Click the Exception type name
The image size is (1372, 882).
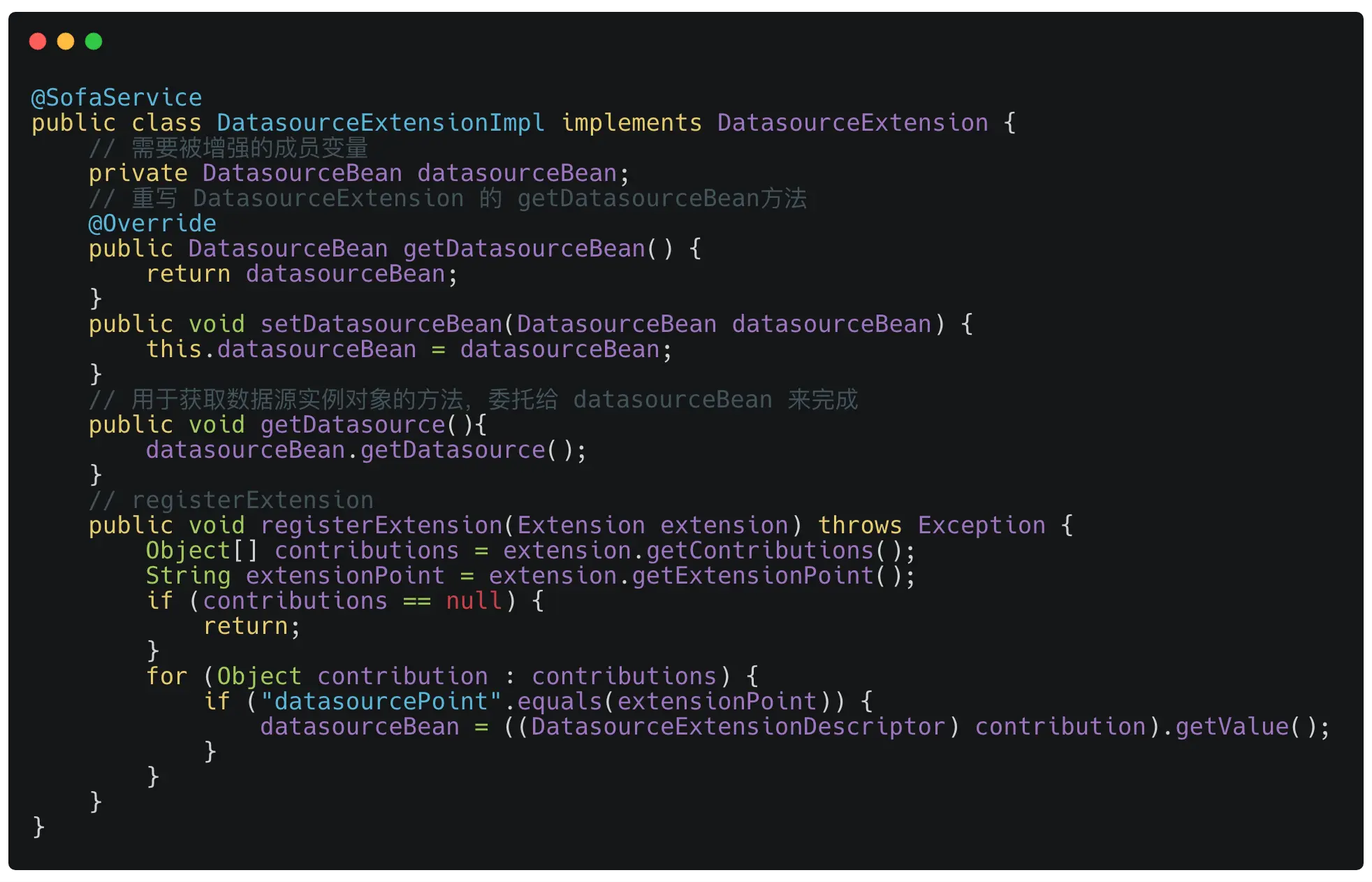(x=981, y=526)
